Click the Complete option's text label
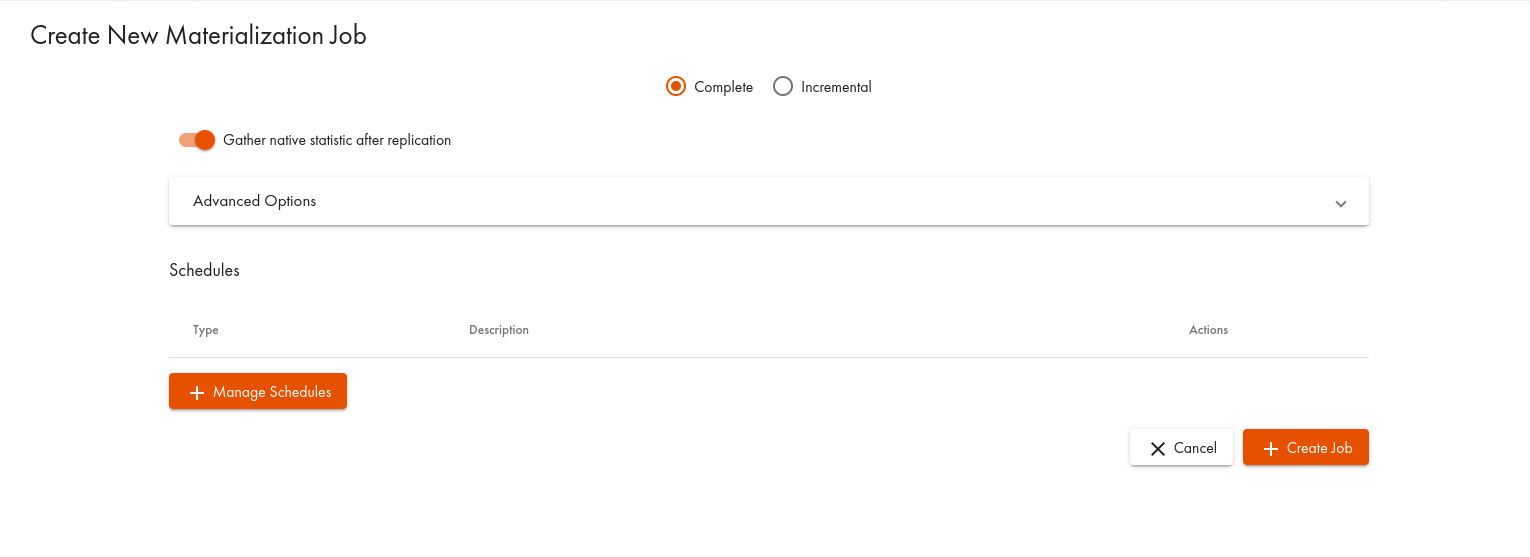Image resolution: width=1530 pixels, height=557 pixels. click(723, 87)
